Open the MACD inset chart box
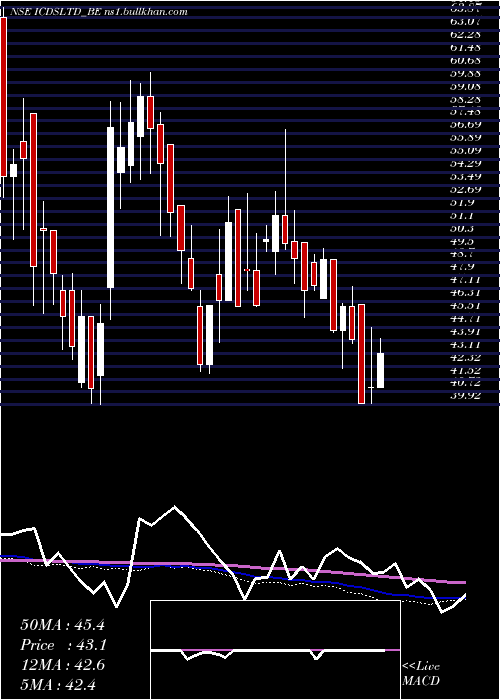Image resolution: width=500 pixels, height=700 pixels. coord(275,650)
